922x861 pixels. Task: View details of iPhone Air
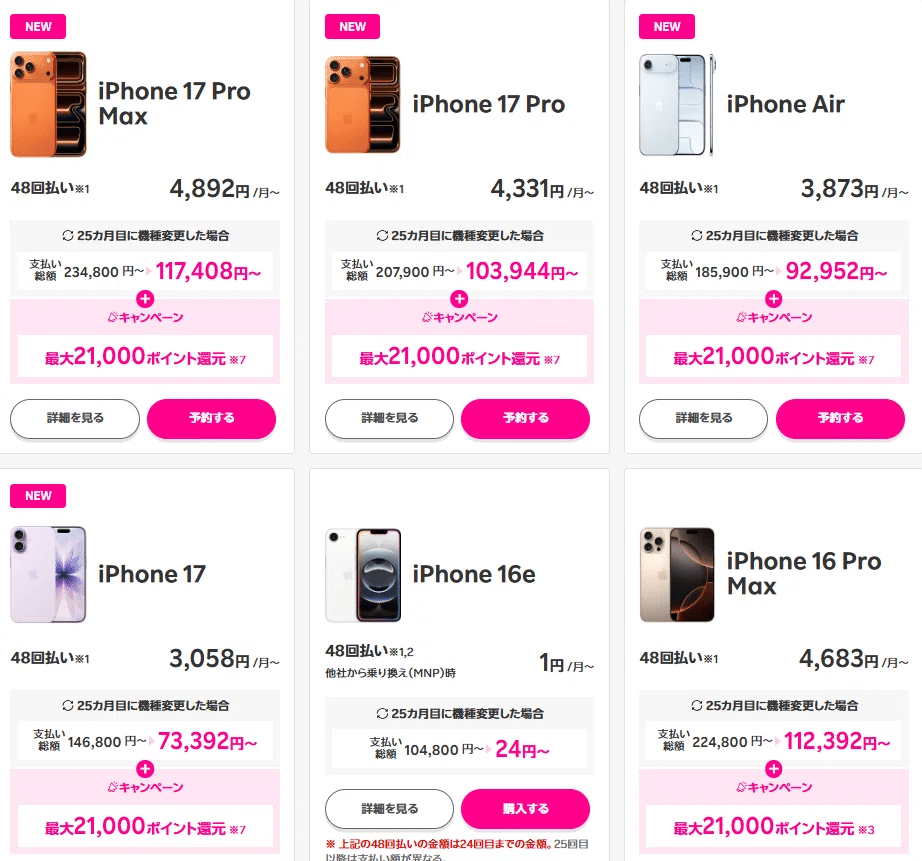coord(703,419)
